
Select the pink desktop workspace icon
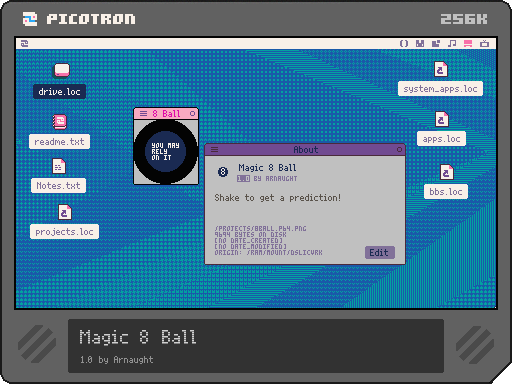coord(468,43)
